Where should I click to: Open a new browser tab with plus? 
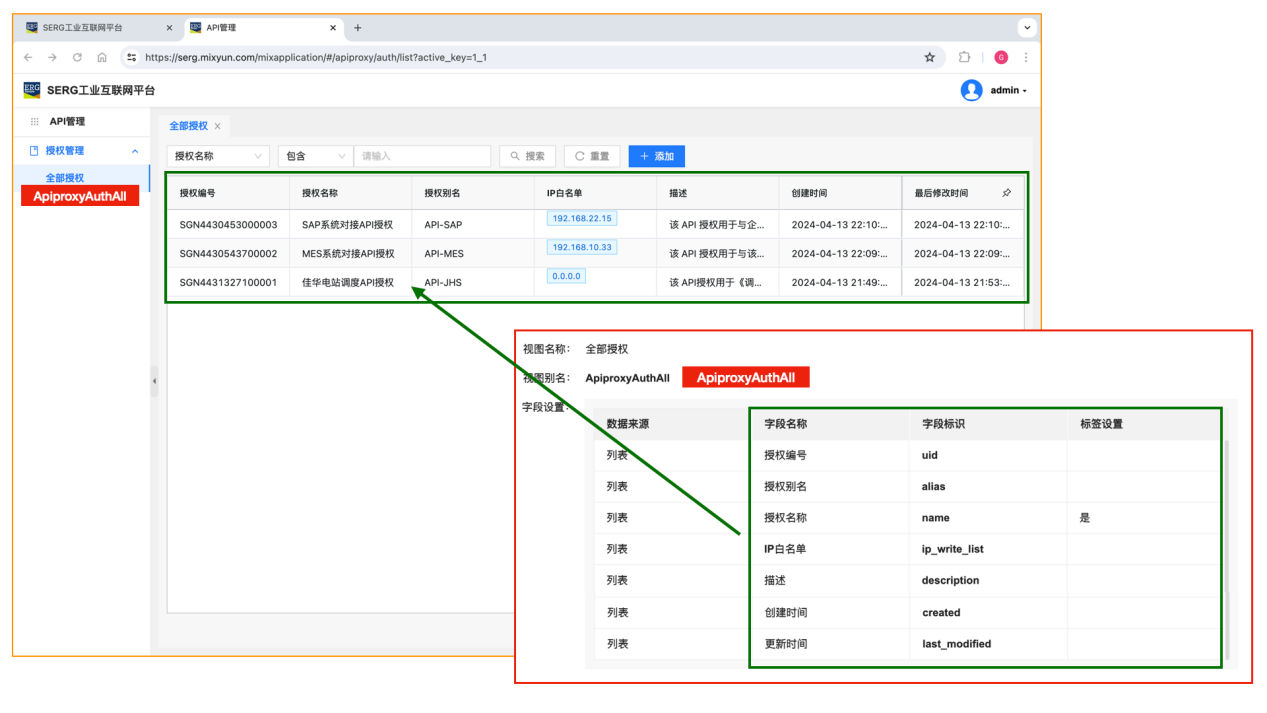coord(358,28)
